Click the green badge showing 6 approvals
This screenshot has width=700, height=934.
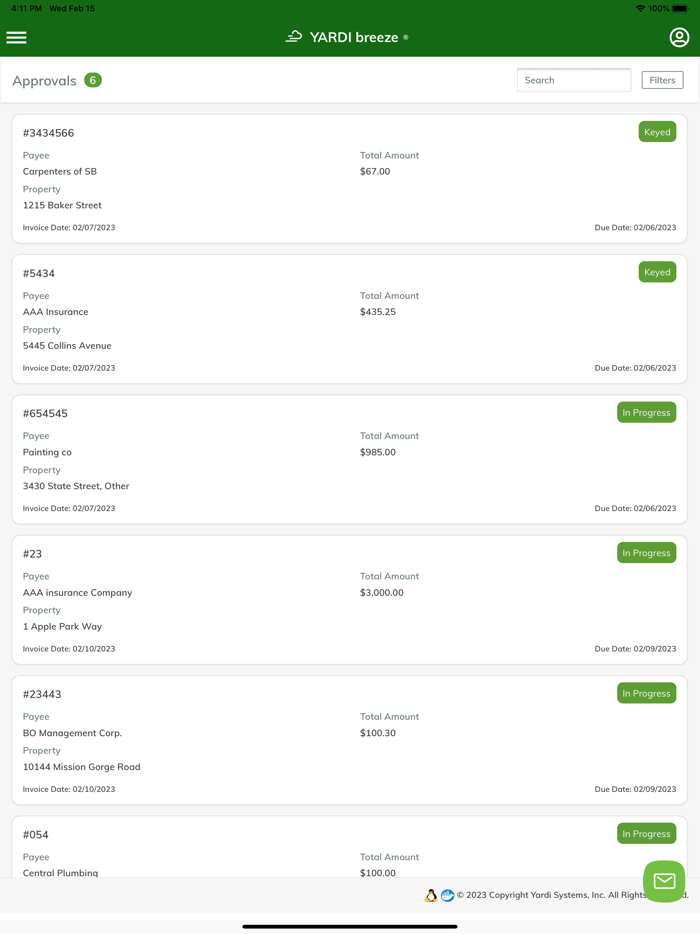point(92,79)
